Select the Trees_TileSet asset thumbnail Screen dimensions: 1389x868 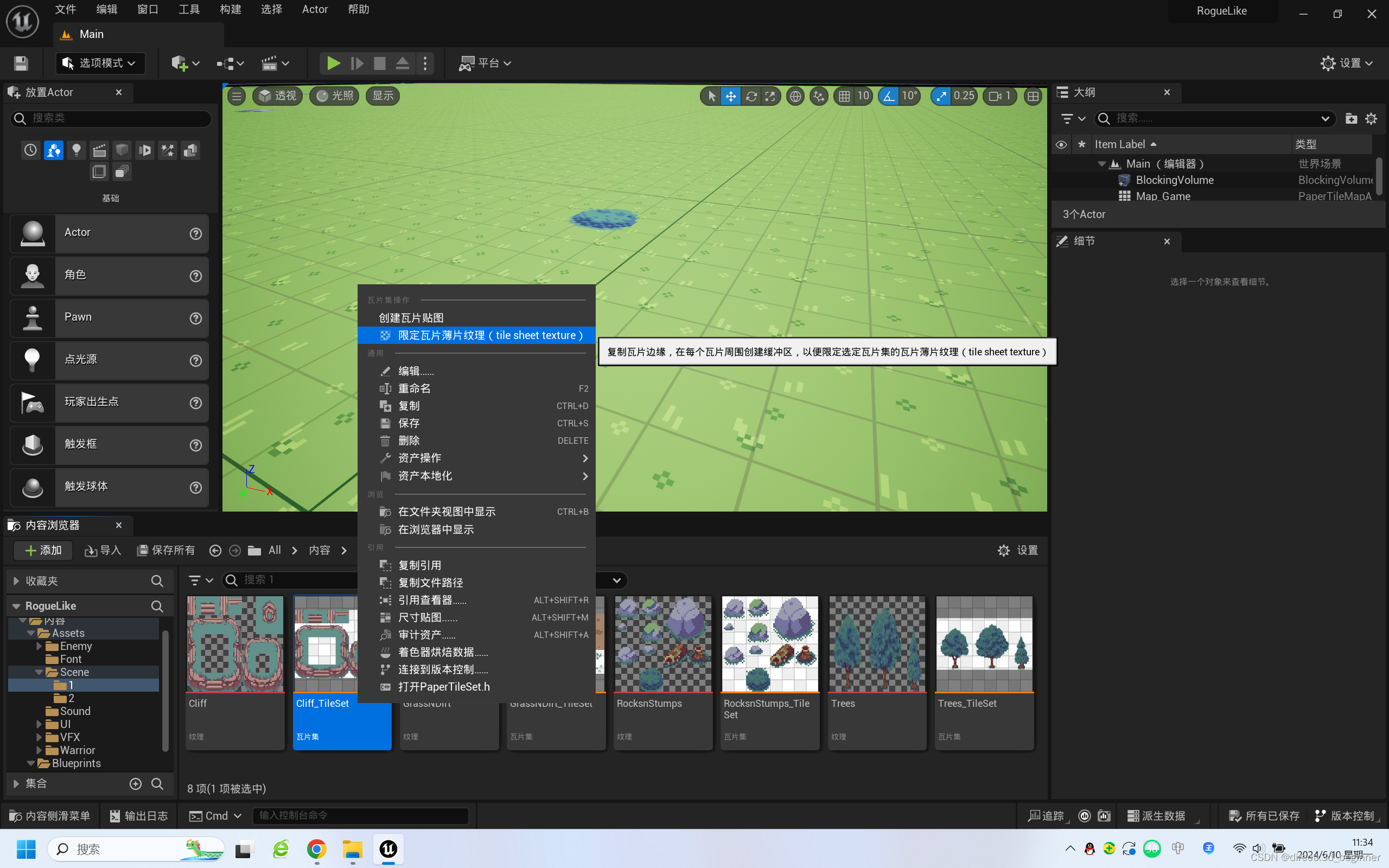pos(983,643)
